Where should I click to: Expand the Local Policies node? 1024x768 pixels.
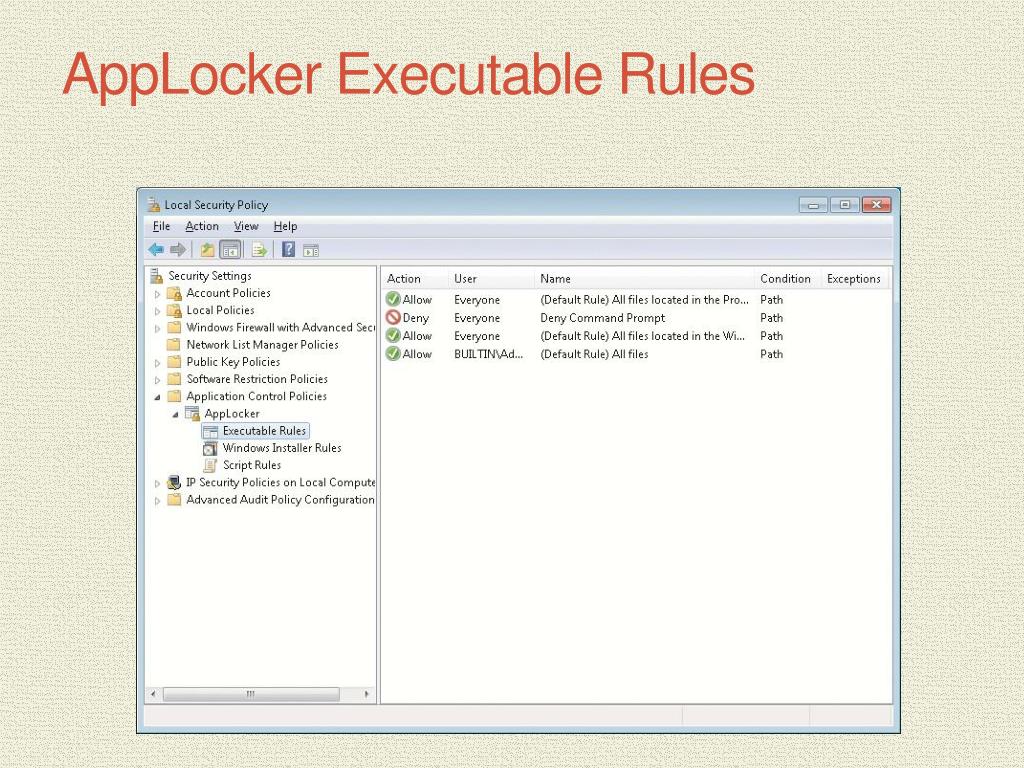157,311
